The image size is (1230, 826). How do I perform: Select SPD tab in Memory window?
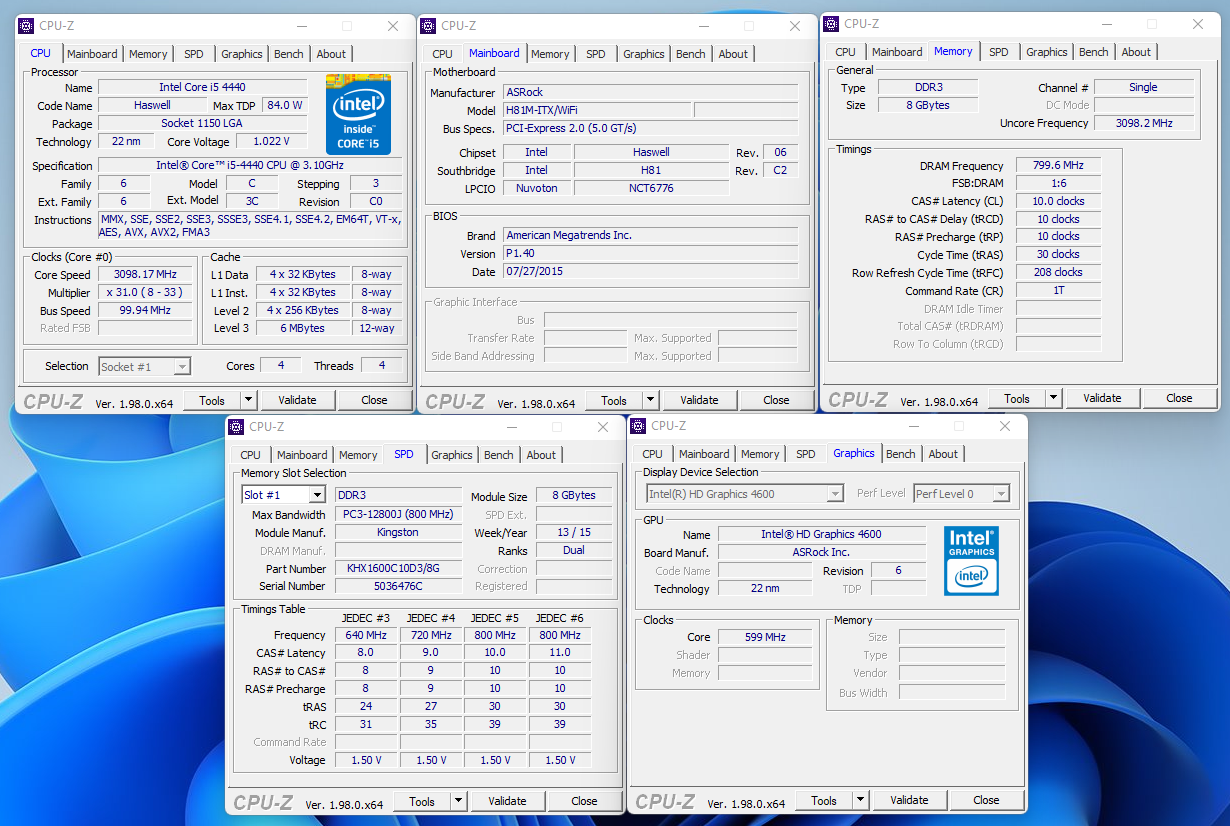pyautogui.click(x=999, y=52)
